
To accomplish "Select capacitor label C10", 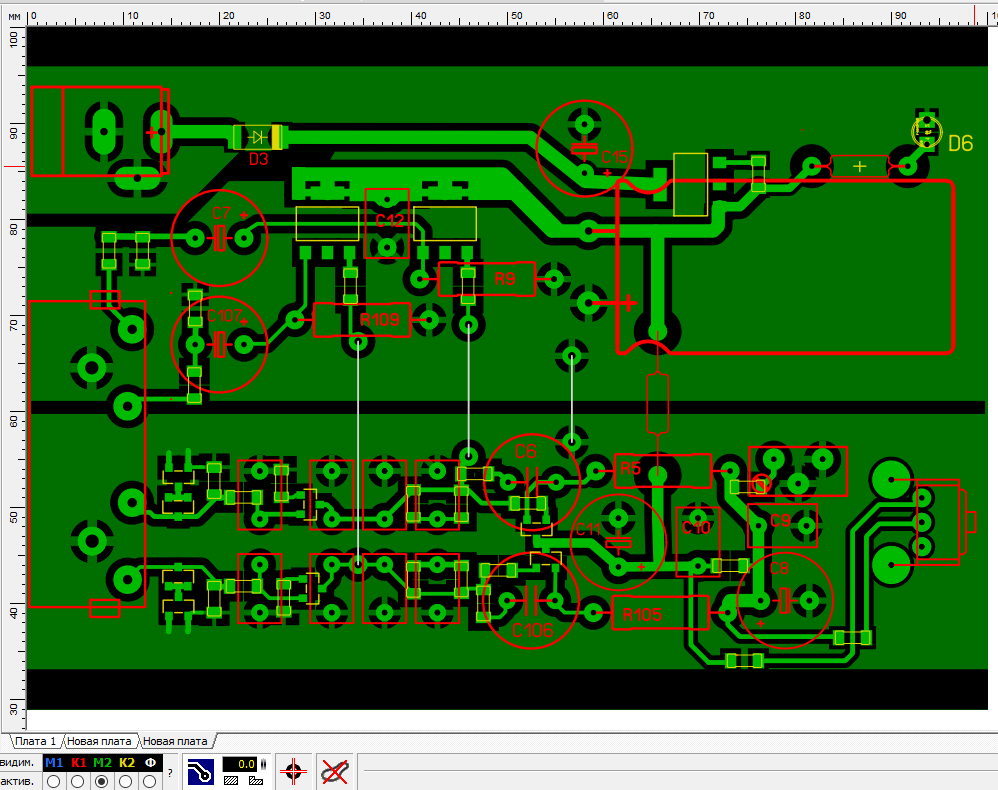I will (x=696, y=528).
